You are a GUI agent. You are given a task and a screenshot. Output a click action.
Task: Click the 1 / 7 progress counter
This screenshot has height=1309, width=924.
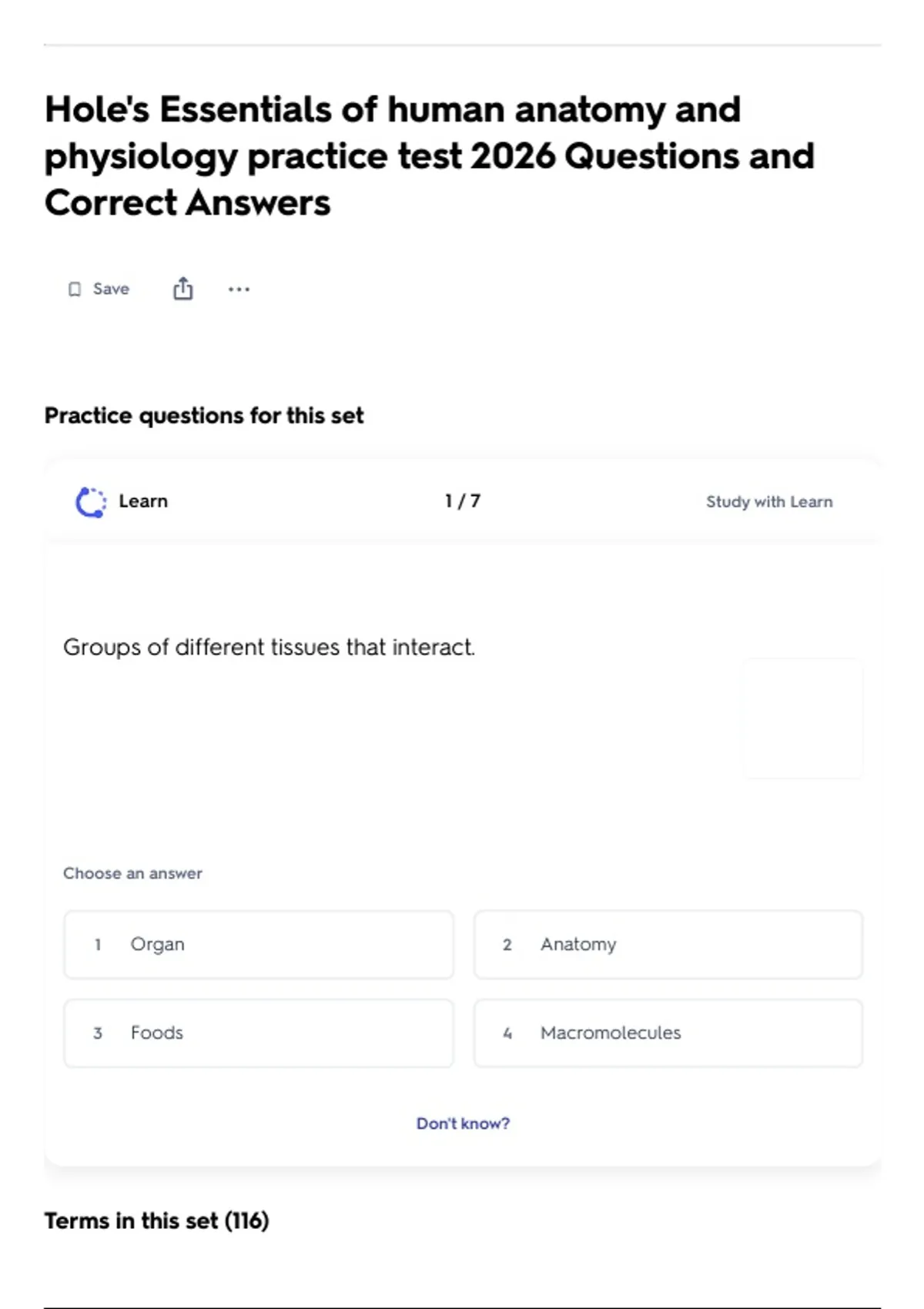[463, 501]
